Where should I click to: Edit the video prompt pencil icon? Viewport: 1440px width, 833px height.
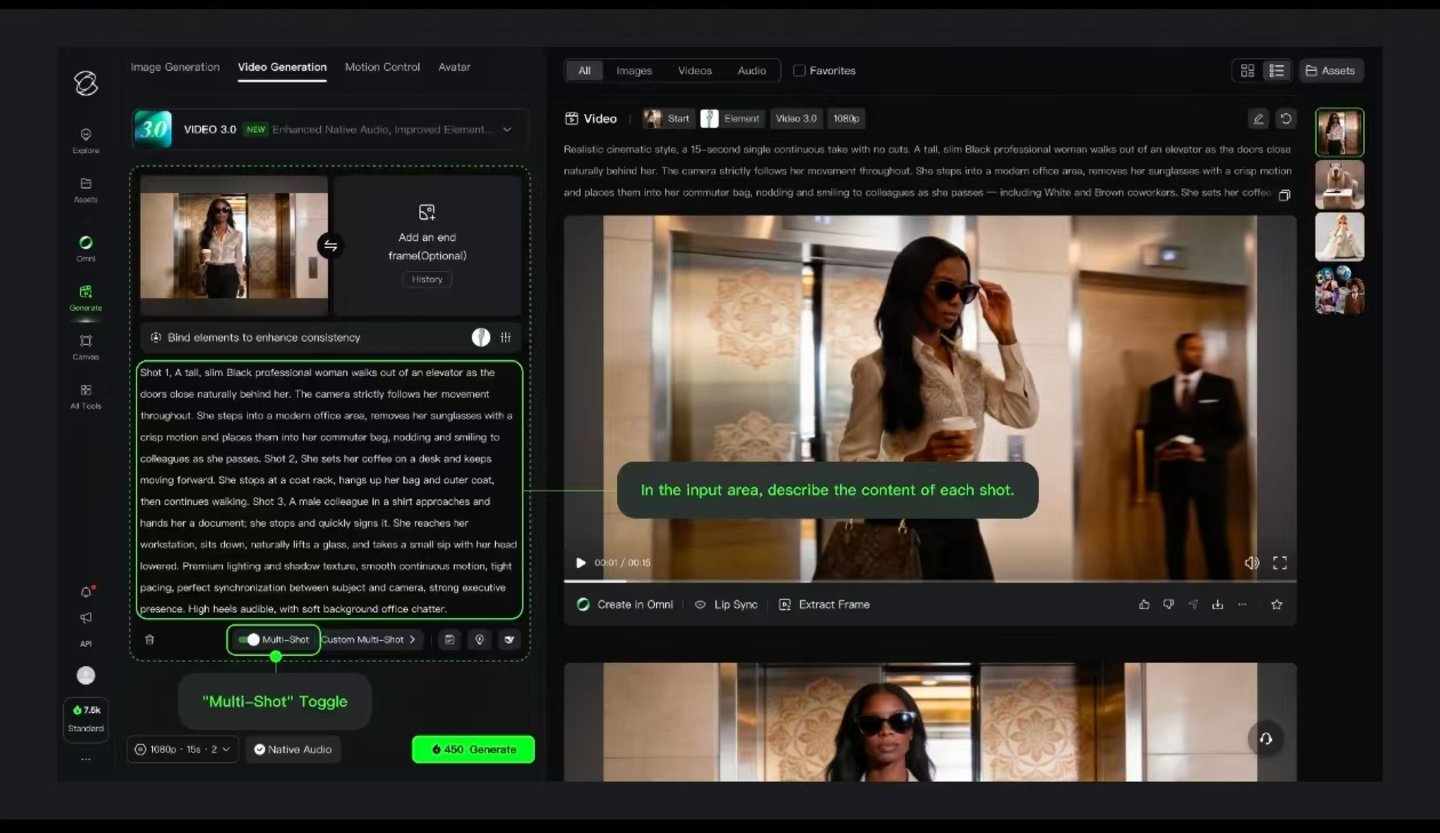tap(1259, 119)
